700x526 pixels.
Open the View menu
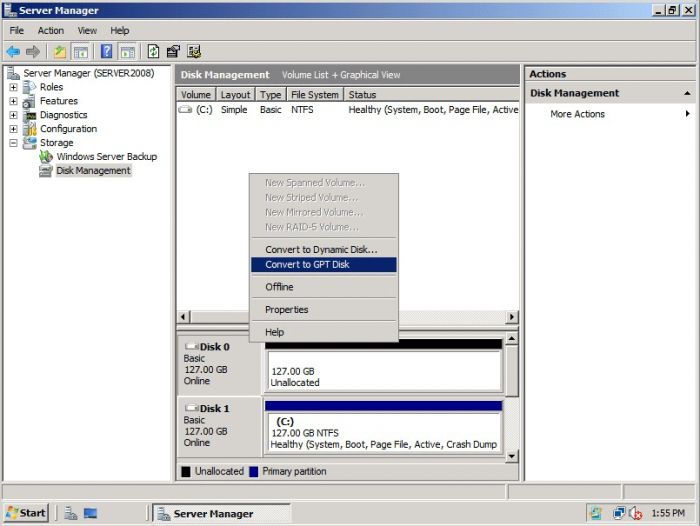click(87, 30)
